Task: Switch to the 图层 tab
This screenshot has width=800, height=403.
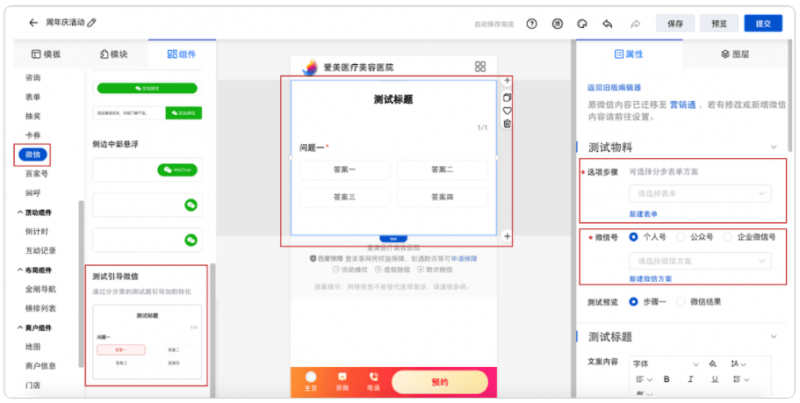Action: click(x=735, y=54)
